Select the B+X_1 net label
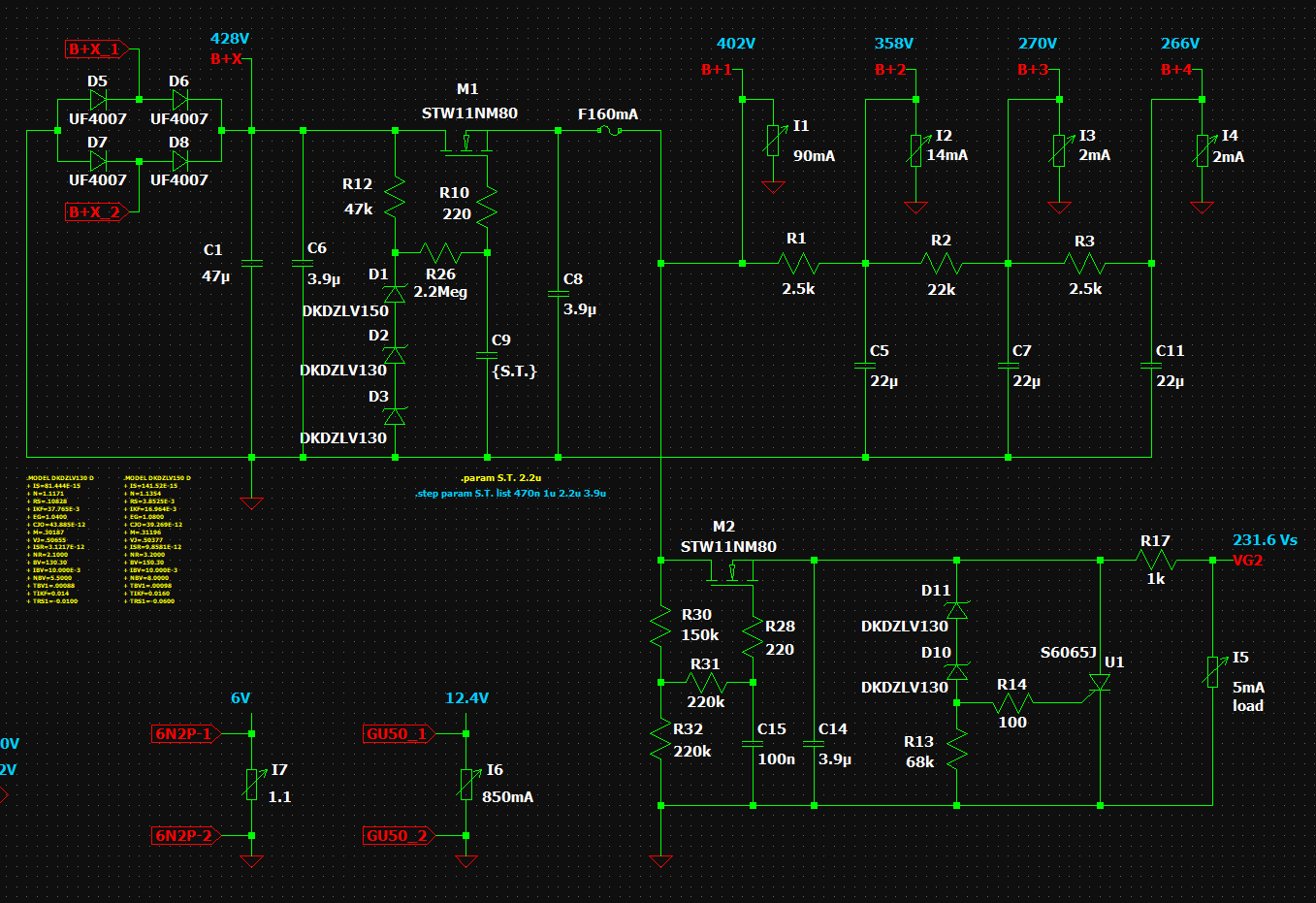The height and width of the screenshot is (903, 1316). pyautogui.click(x=94, y=49)
